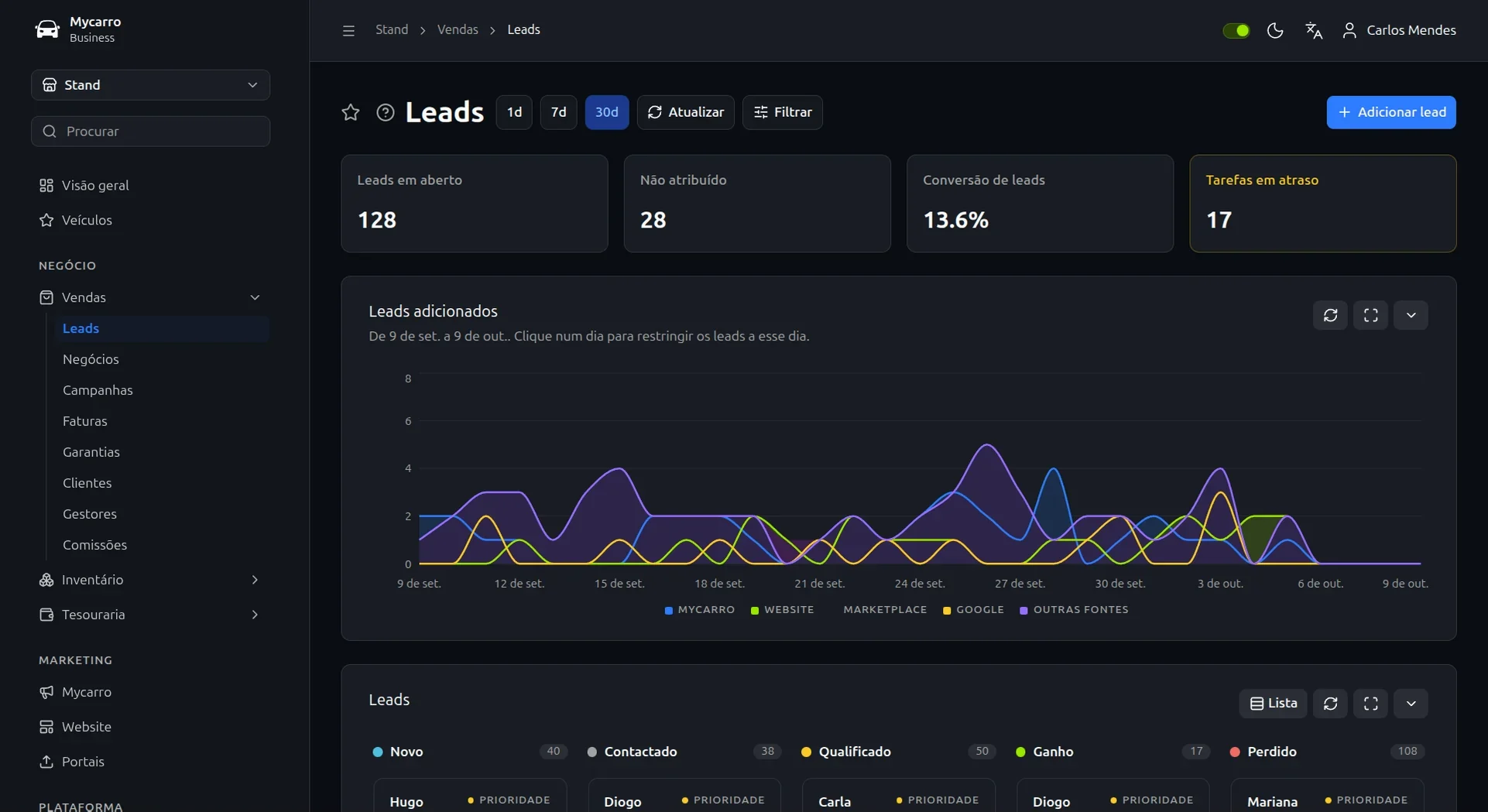The width and height of the screenshot is (1488, 812).
Task: Click the Atualizar button
Action: tap(685, 112)
